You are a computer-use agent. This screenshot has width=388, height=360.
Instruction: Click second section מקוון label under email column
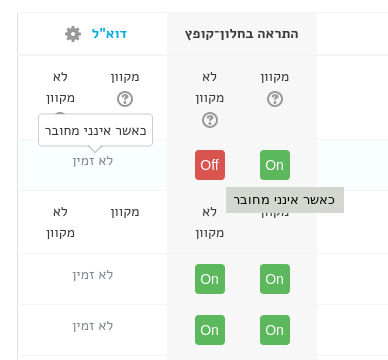pyautogui.click(x=125, y=212)
